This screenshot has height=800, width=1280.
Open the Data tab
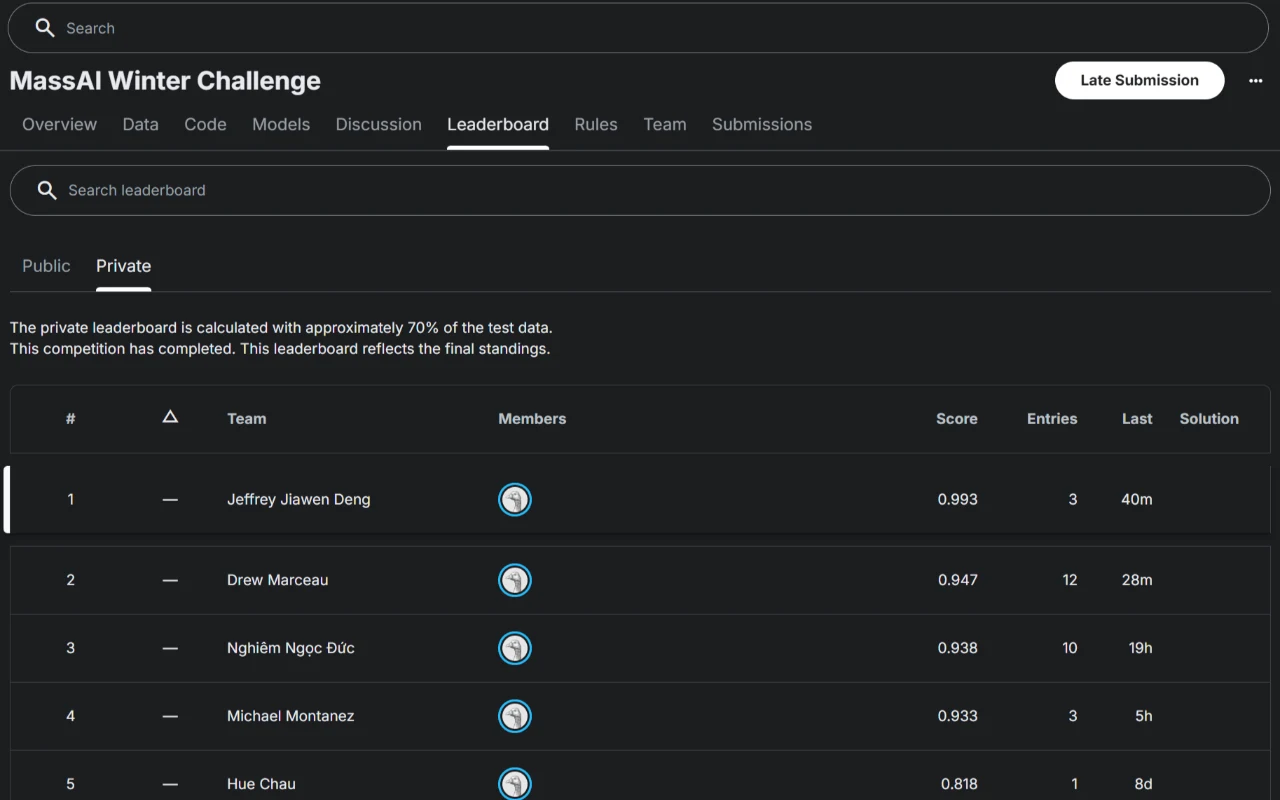pos(141,124)
